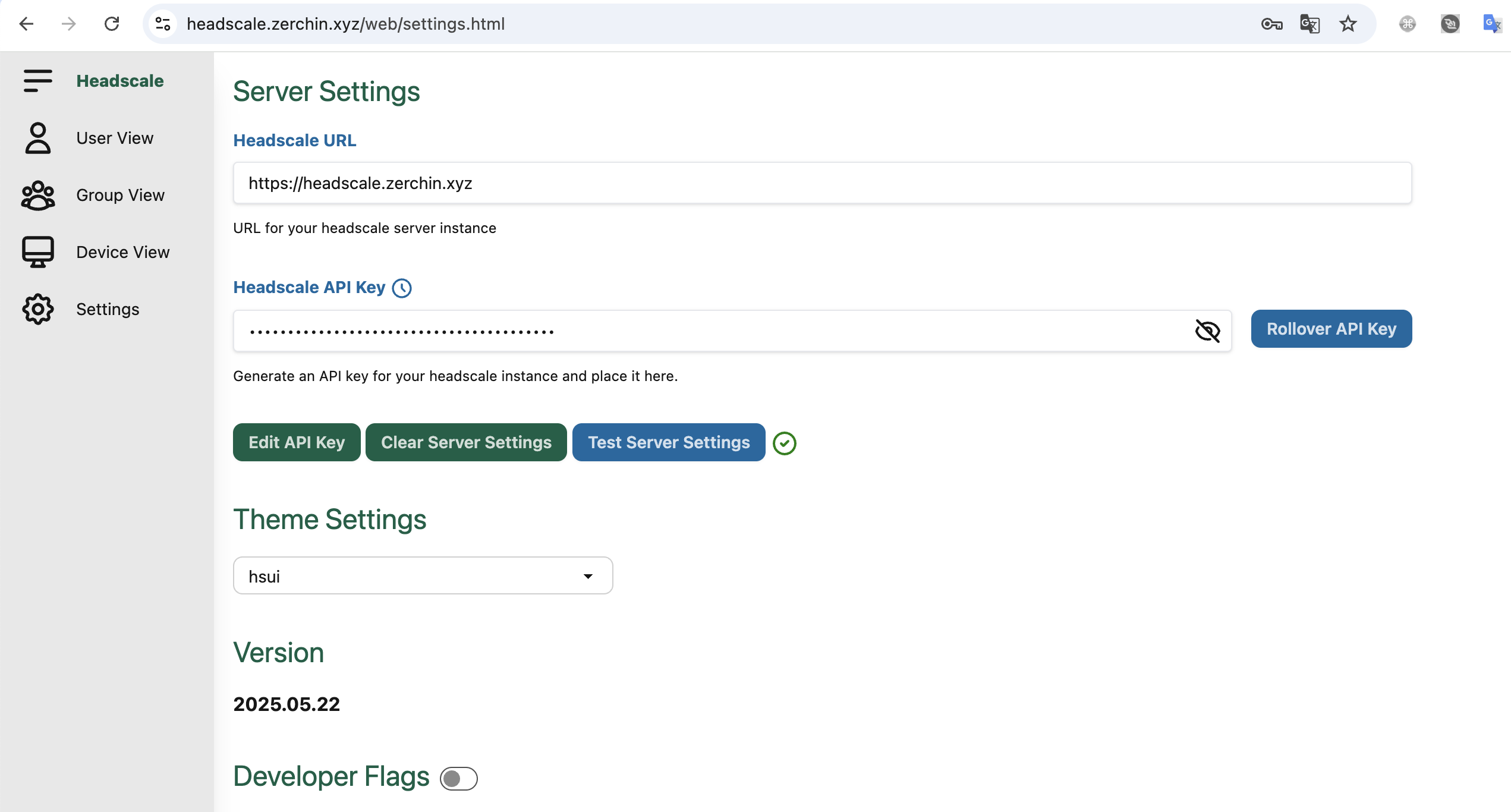This screenshot has height=812, width=1511.
Task: Click the Clear Server Settings button
Action: click(466, 442)
